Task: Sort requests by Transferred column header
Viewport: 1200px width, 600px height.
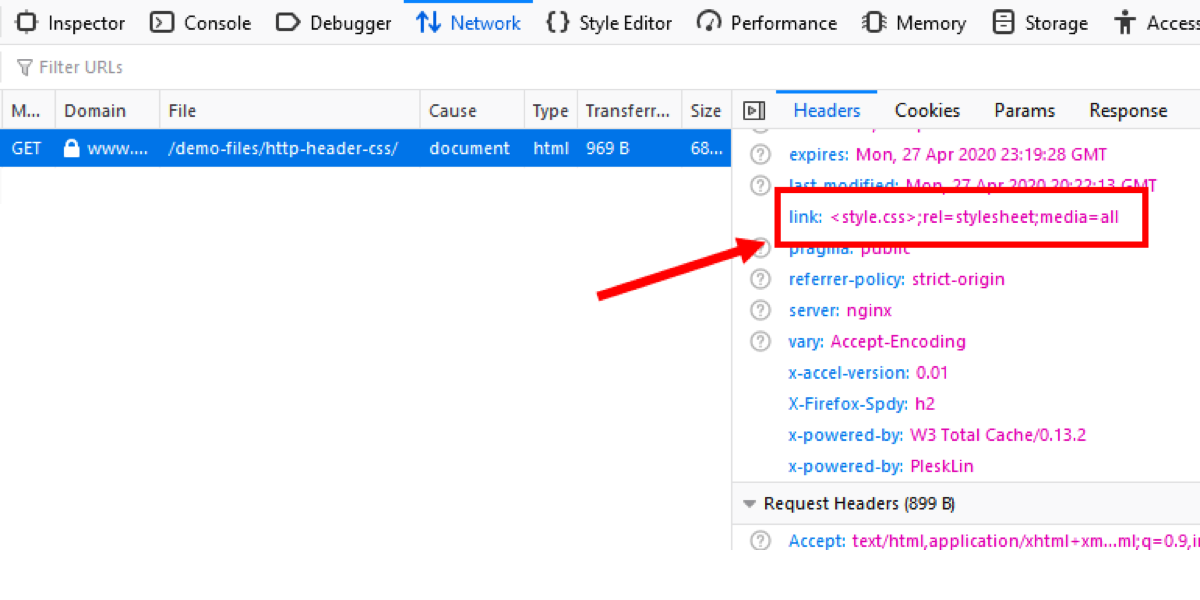Action: pos(630,111)
